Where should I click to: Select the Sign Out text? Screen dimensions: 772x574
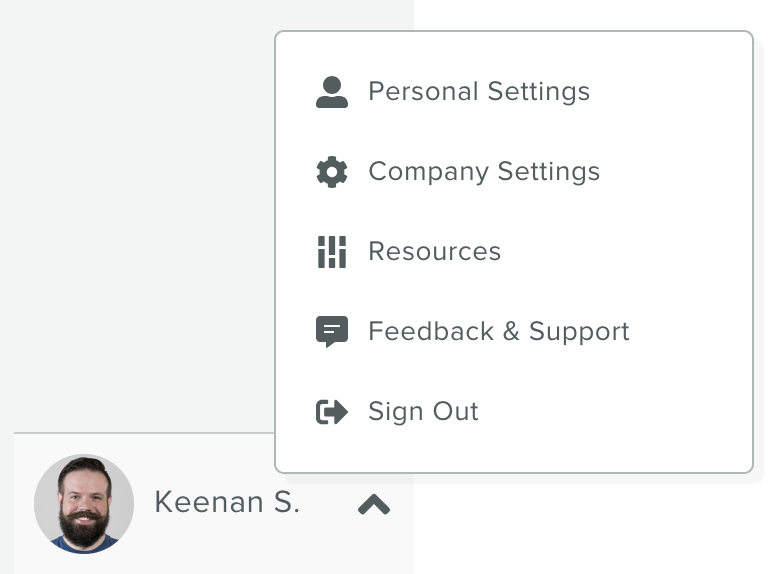point(423,412)
